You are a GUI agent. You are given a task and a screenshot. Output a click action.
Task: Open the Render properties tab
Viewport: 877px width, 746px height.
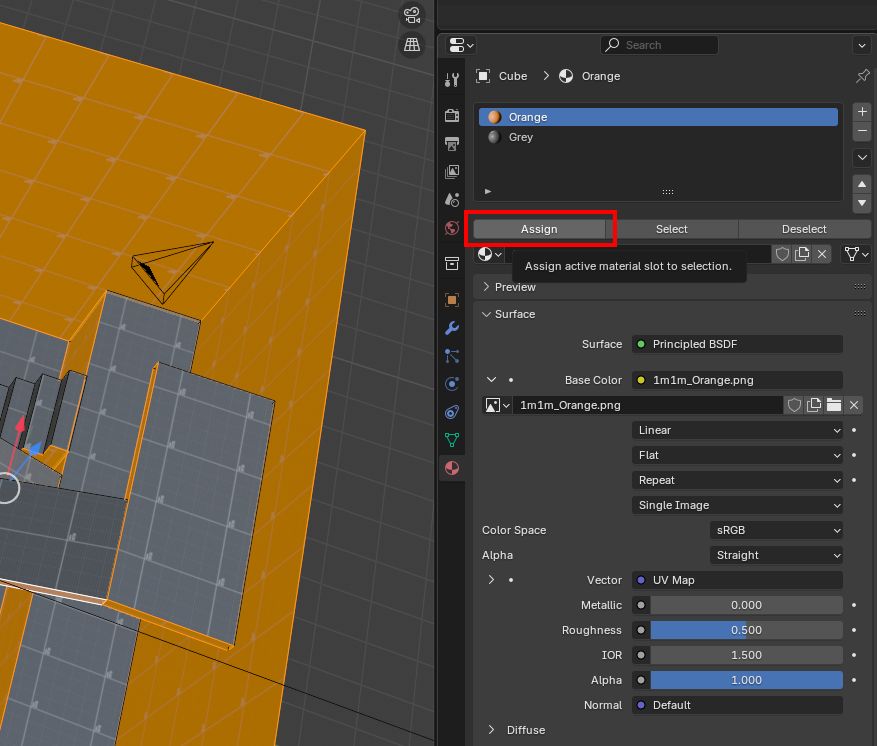click(452, 116)
